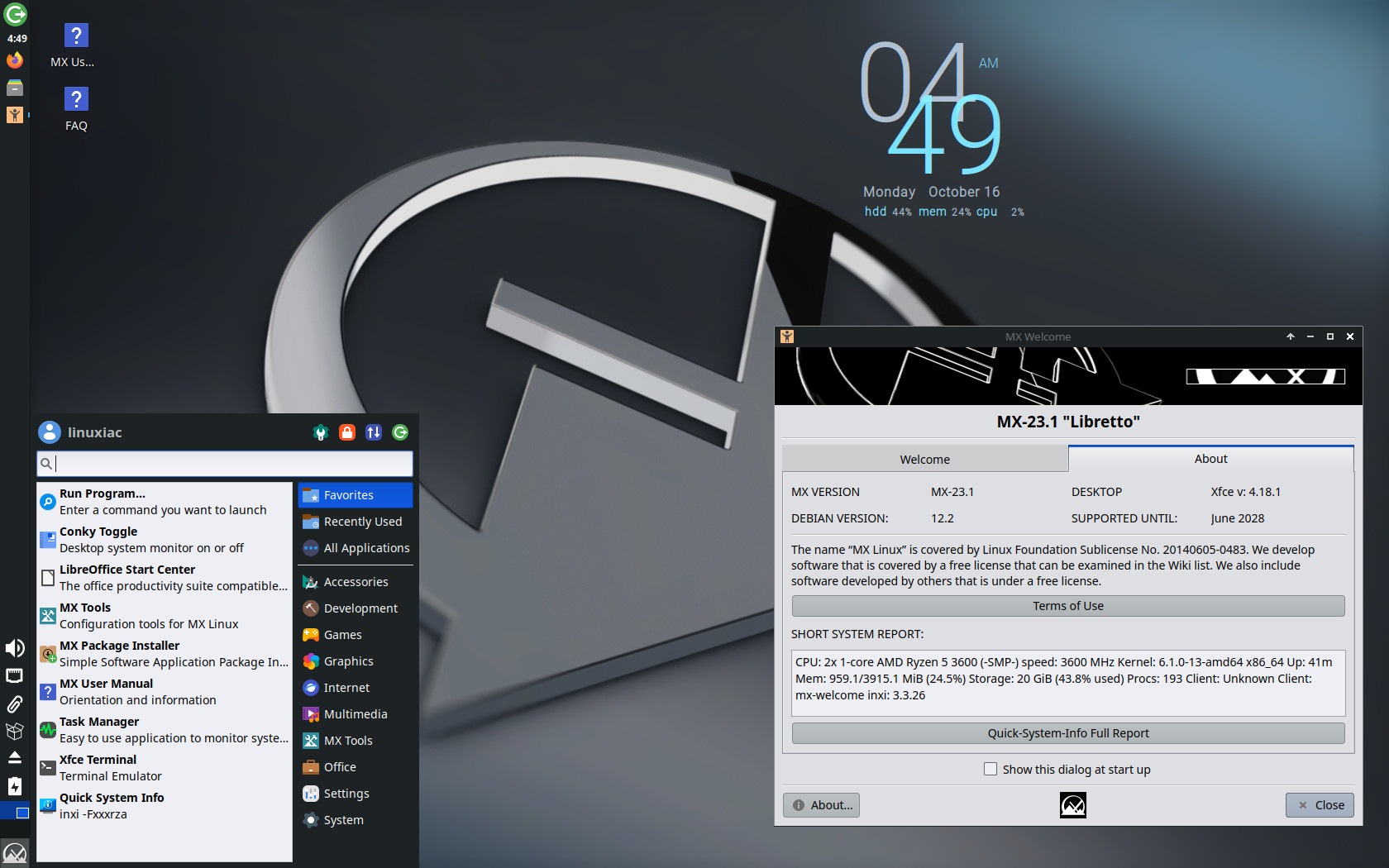Open the clipboard paperclip icon in panel

point(15,704)
